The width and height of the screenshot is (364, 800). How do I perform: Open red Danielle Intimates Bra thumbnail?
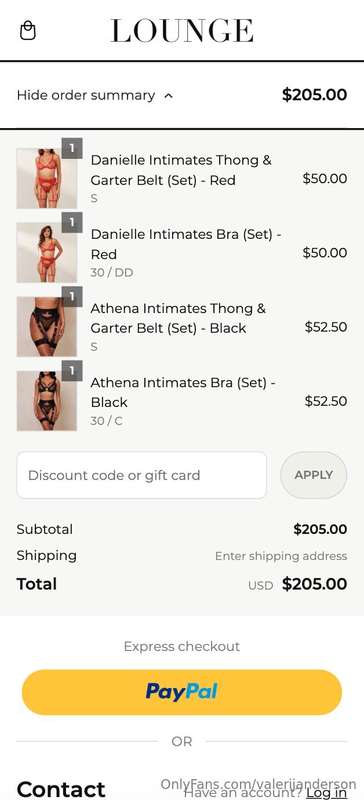(x=46, y=253)
